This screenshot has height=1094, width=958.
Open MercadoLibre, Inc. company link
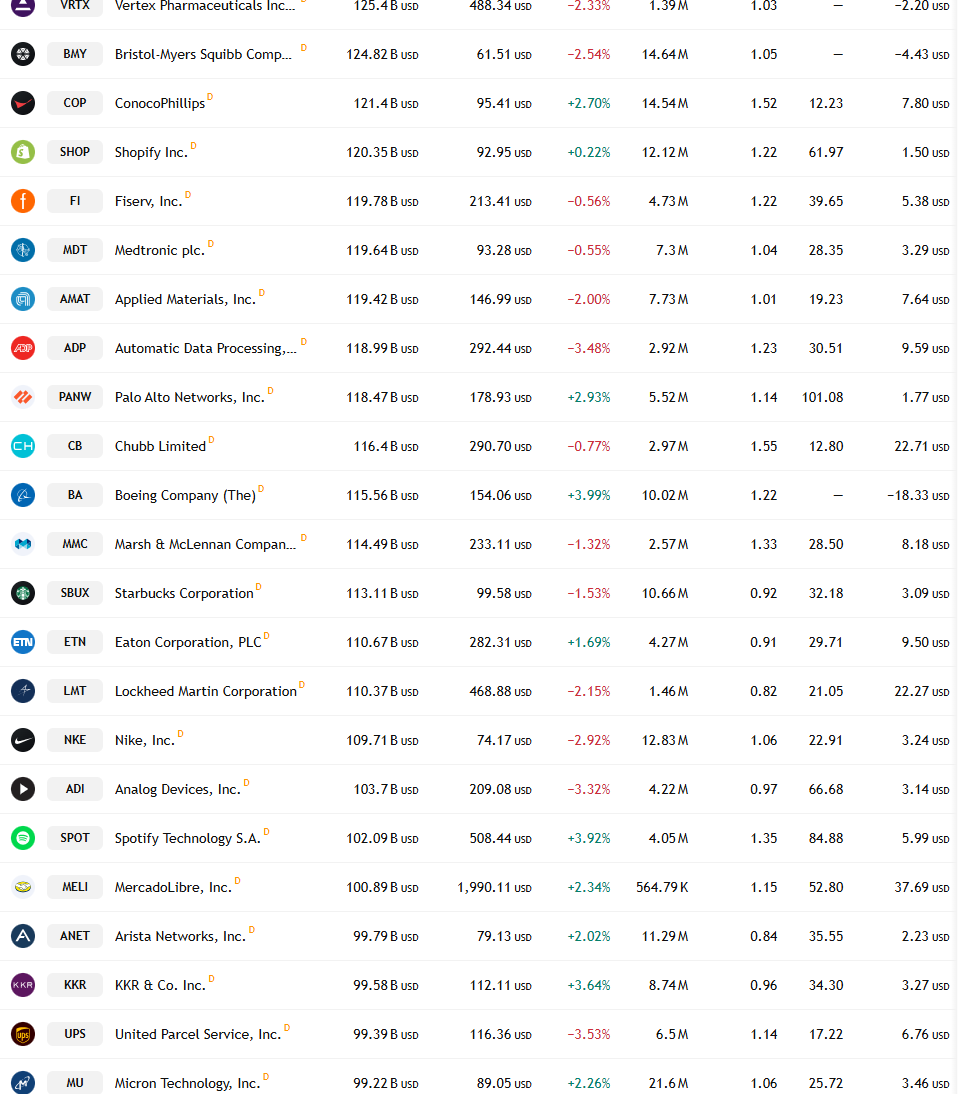pyautogui.click(x=173, y=887)
